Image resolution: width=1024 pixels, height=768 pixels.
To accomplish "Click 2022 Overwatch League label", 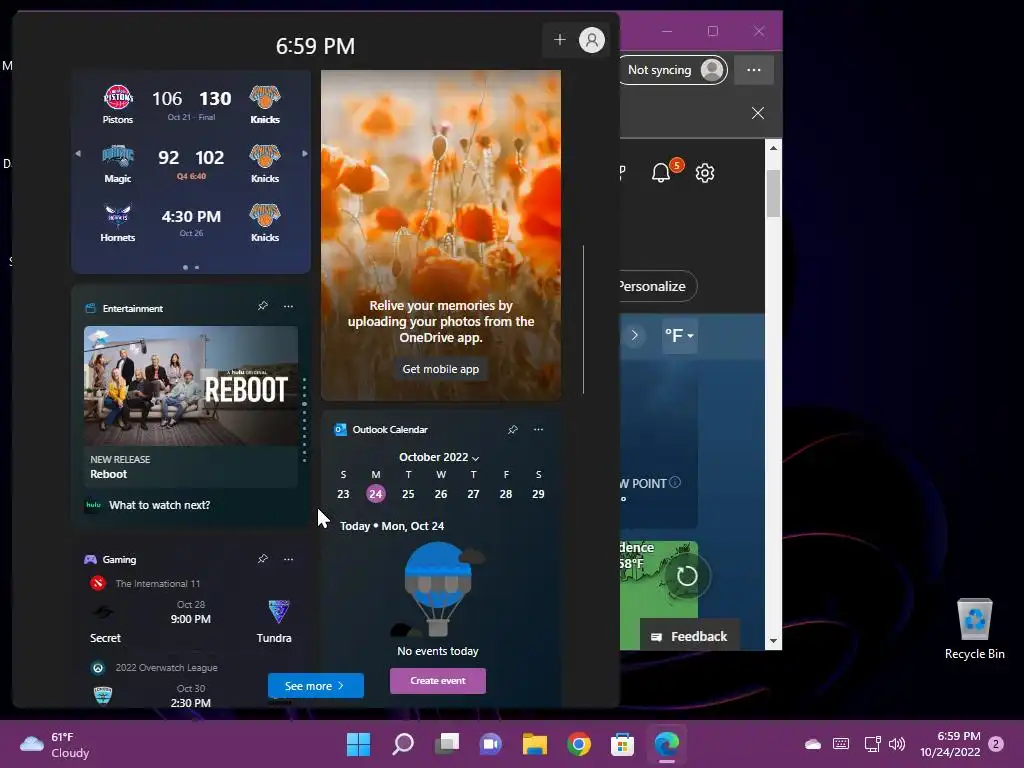I will click(167, 667).
